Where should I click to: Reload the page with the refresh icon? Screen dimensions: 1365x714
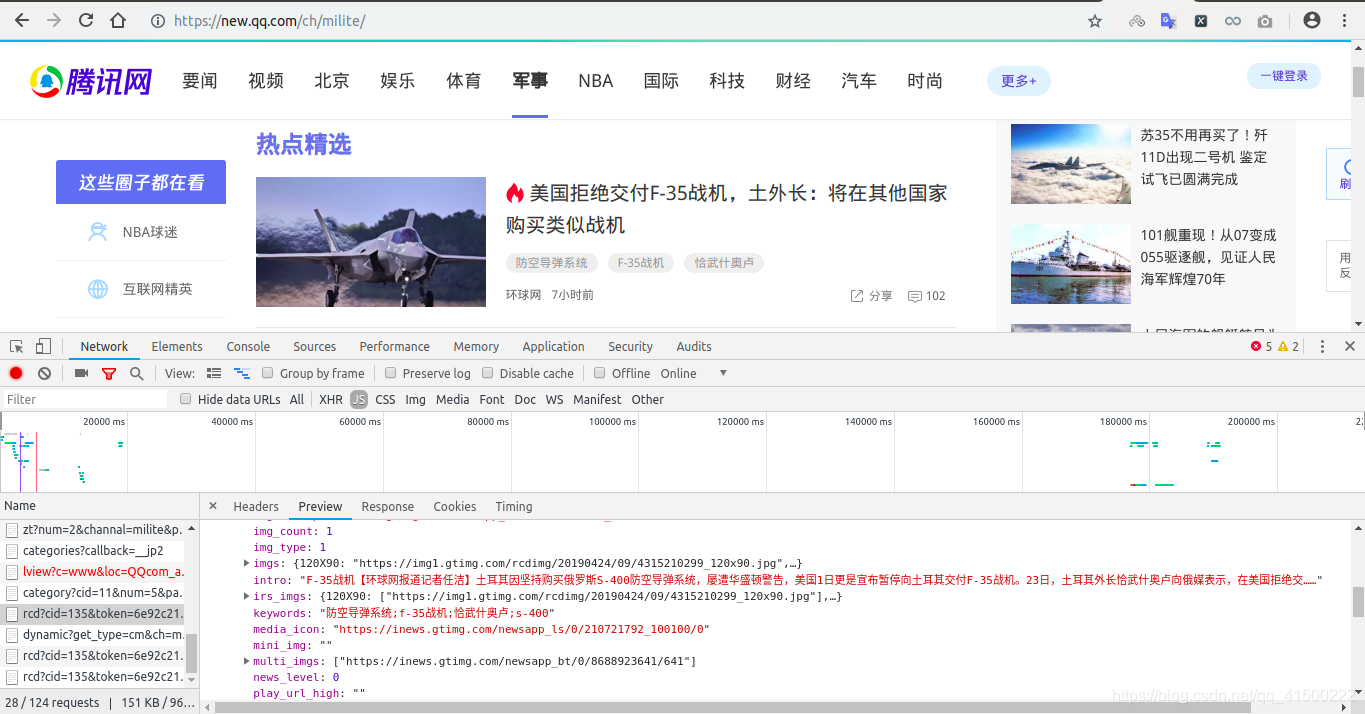click(86, 20)
